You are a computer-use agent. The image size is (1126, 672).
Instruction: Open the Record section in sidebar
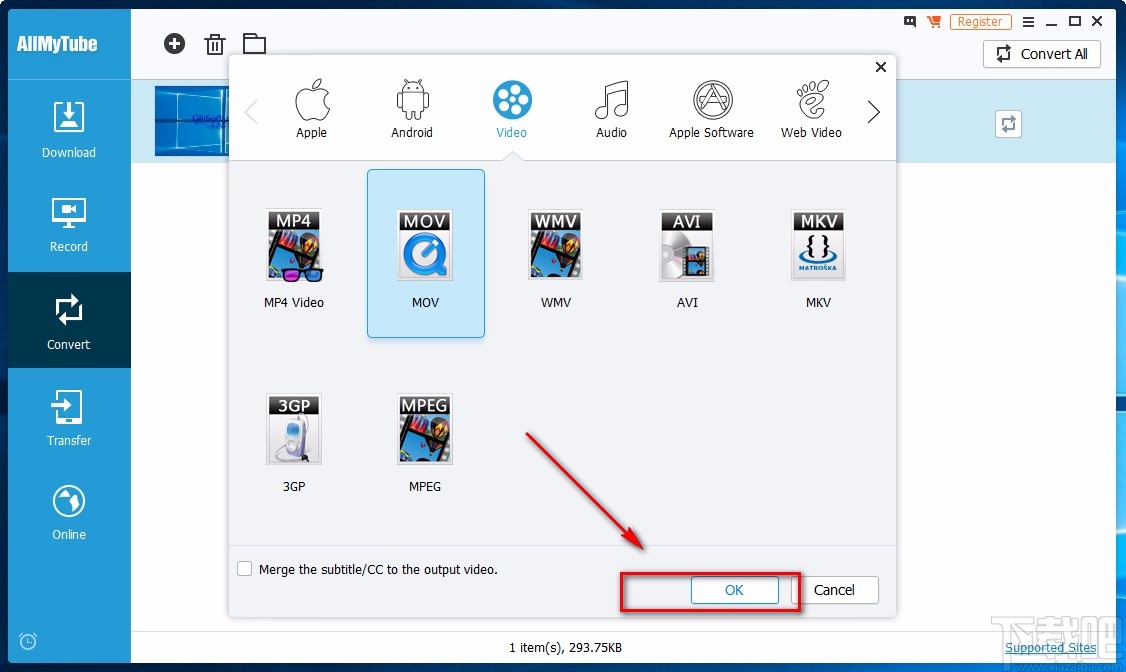tap(69, 225)
